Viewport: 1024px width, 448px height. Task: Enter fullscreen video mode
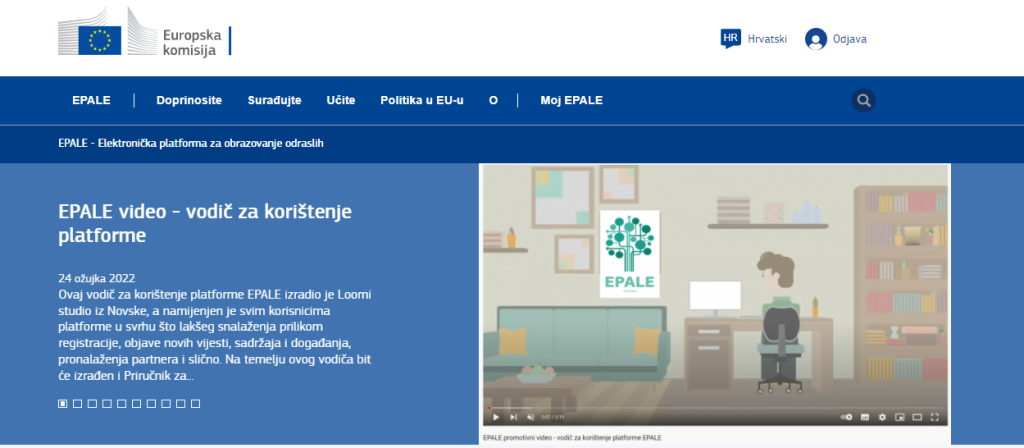935,417
